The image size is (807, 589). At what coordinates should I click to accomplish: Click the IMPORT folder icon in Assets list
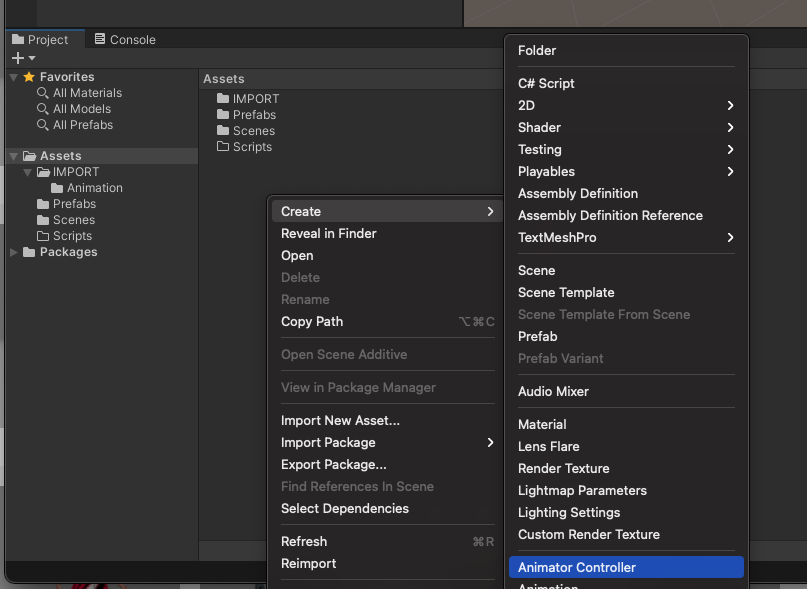pos(223,99)
